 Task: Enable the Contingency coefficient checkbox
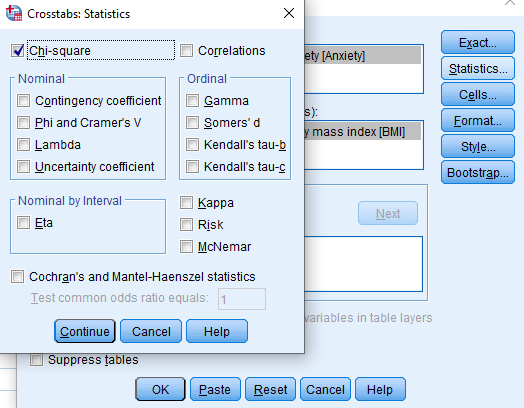tap(23, 101)
